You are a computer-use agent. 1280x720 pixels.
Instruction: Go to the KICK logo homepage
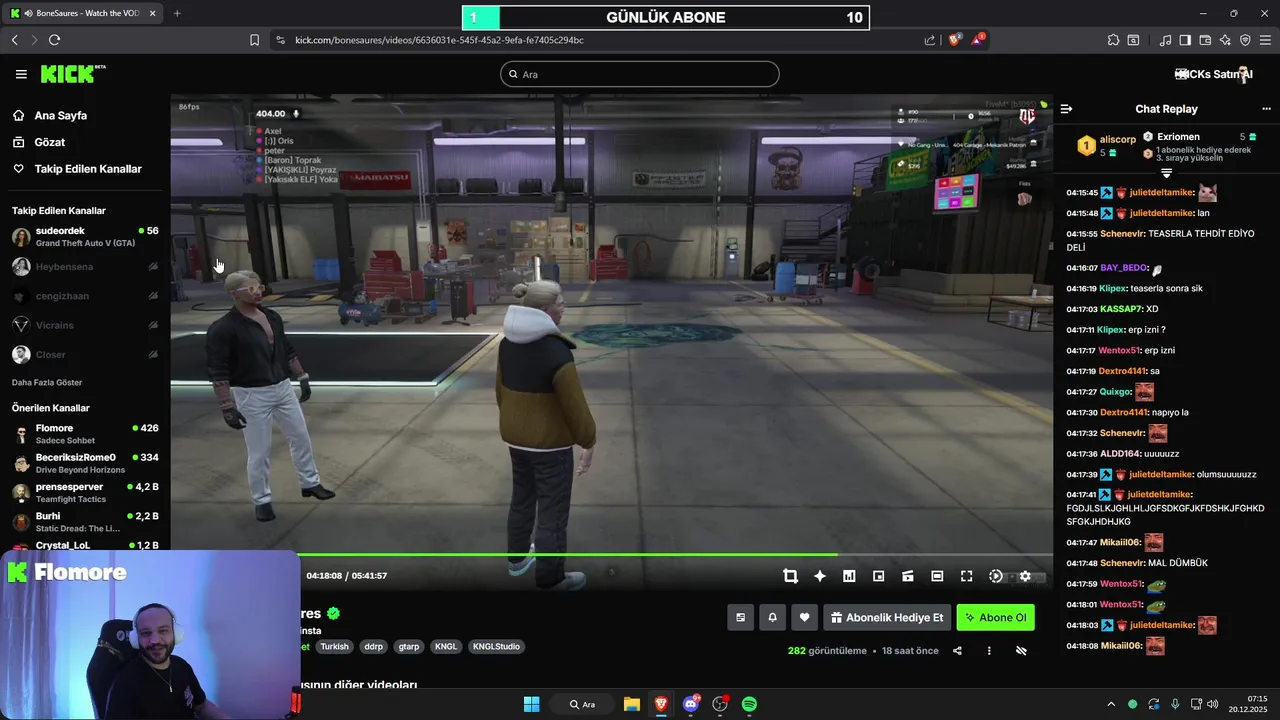tap(72, 74)
